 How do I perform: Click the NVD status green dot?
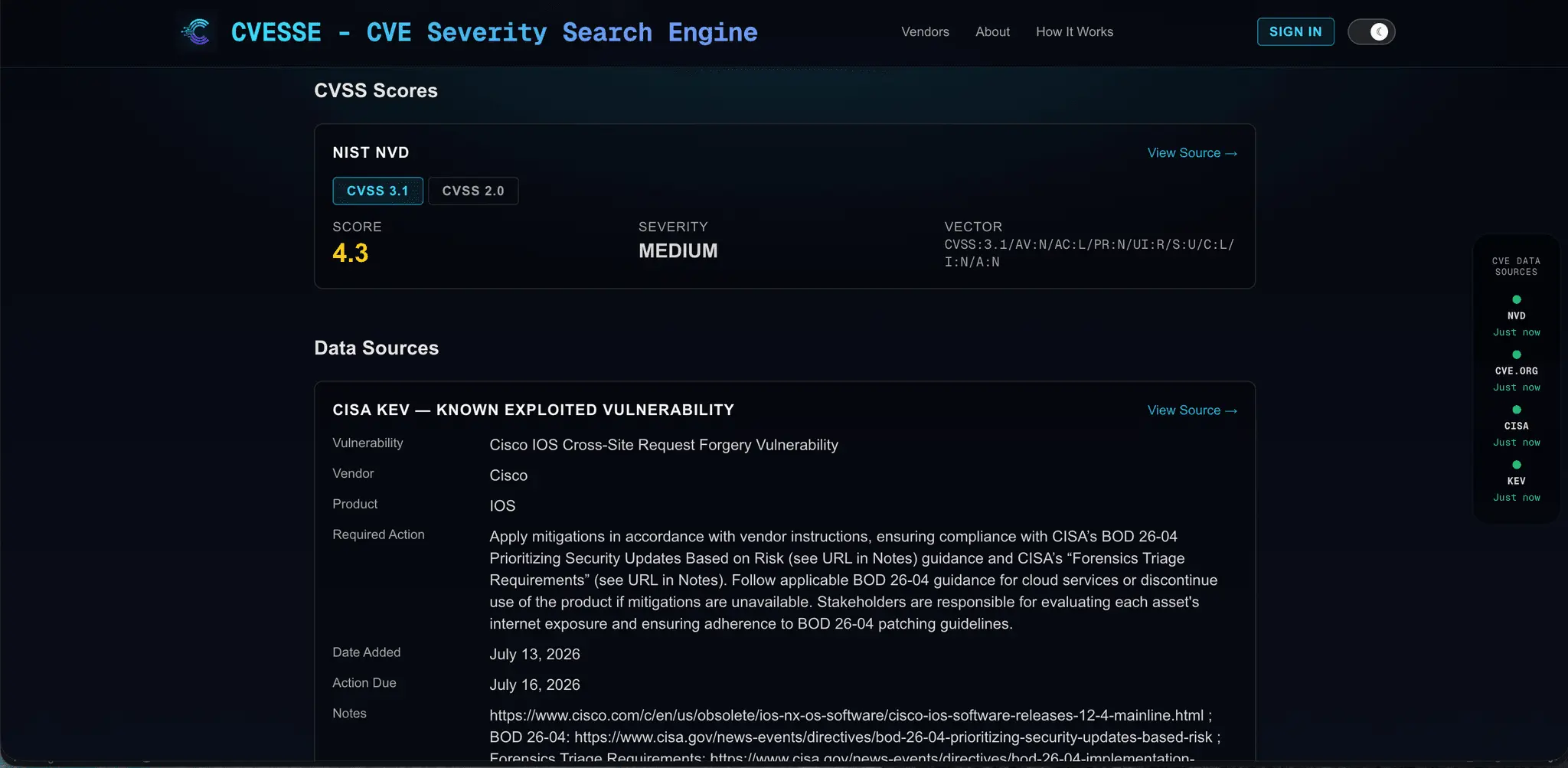tap(1516, 299)
